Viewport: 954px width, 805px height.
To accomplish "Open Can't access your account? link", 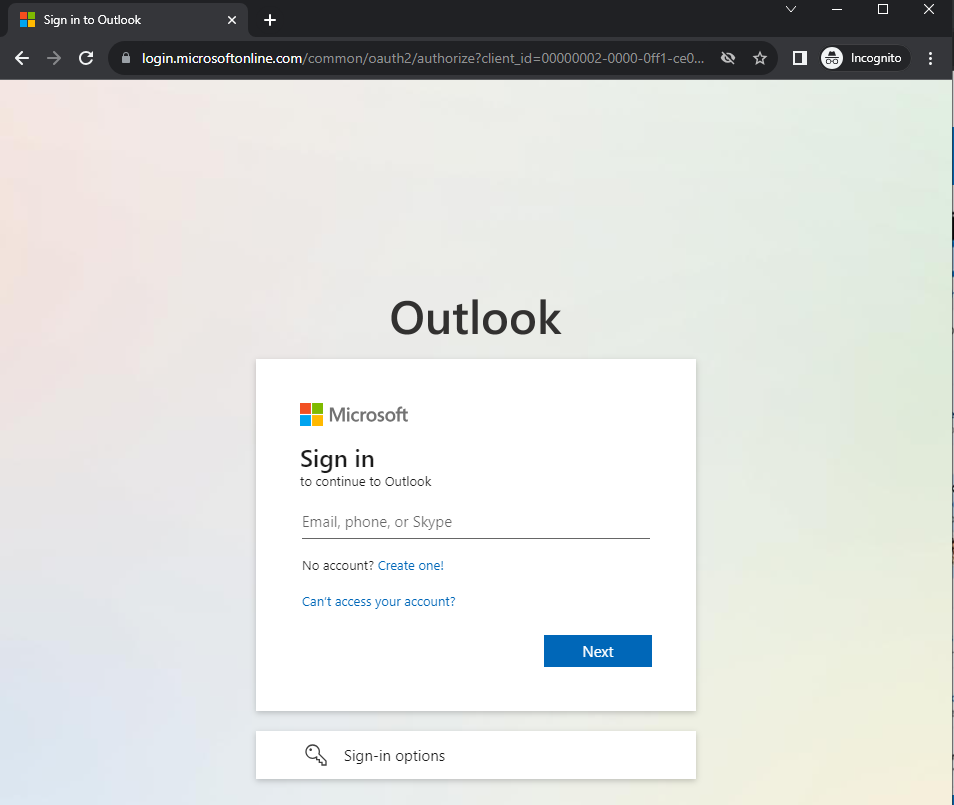I will coord(378,601).
